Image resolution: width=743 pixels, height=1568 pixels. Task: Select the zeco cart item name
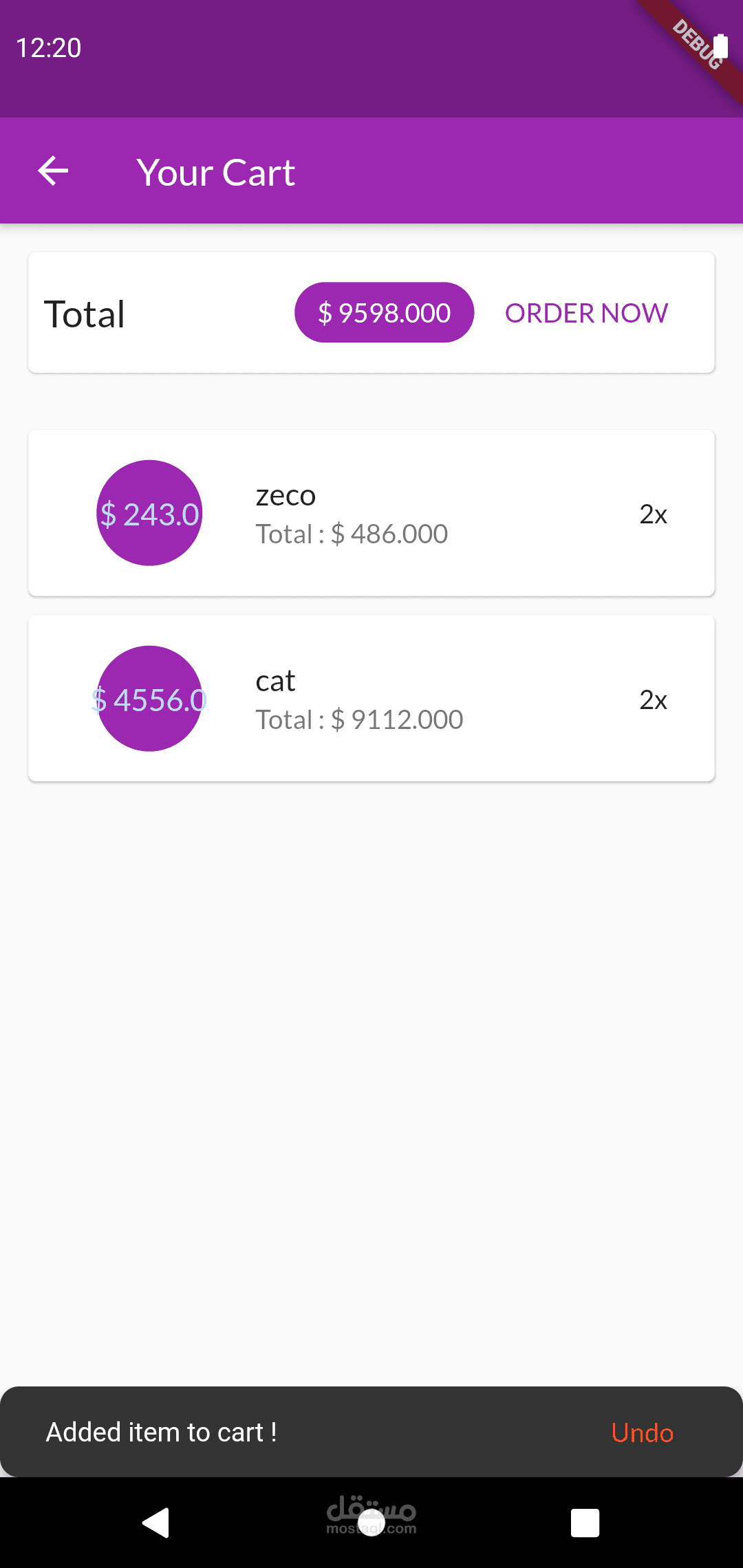pyautogui.click(x=286, y=495)
